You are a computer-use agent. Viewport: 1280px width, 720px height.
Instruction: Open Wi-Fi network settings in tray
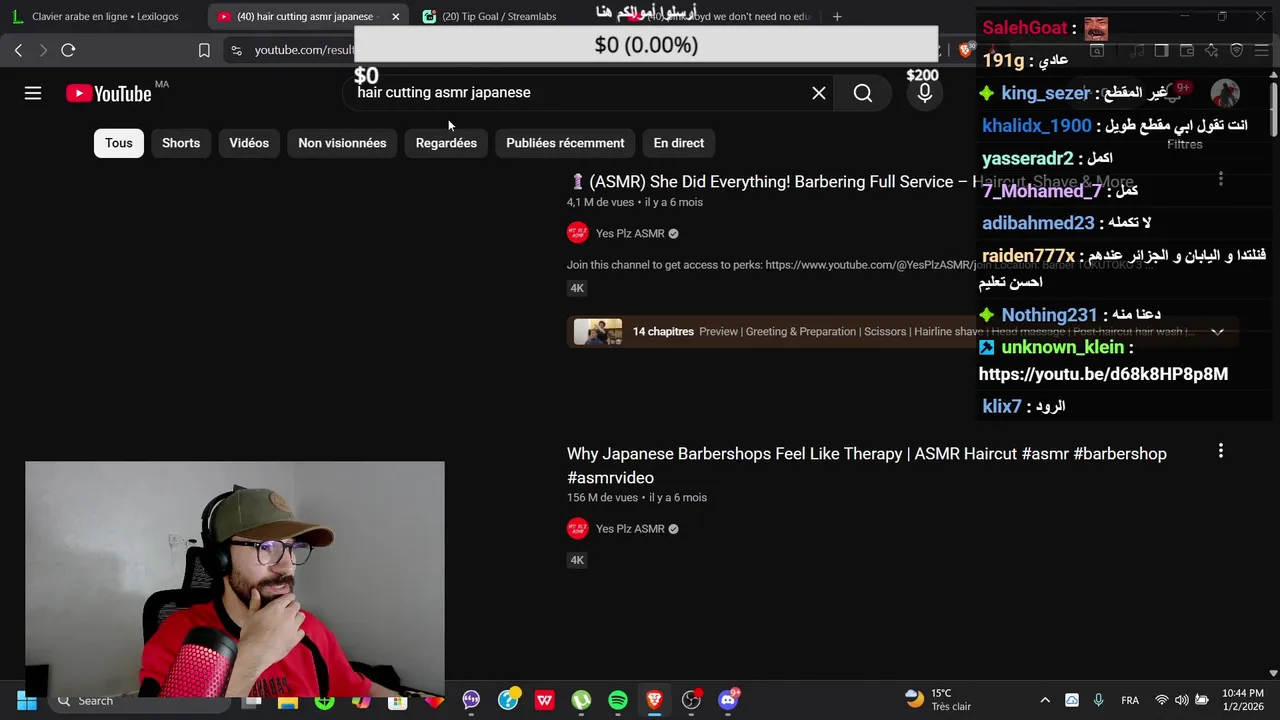pyautogui.click(x=1162, y=700)
